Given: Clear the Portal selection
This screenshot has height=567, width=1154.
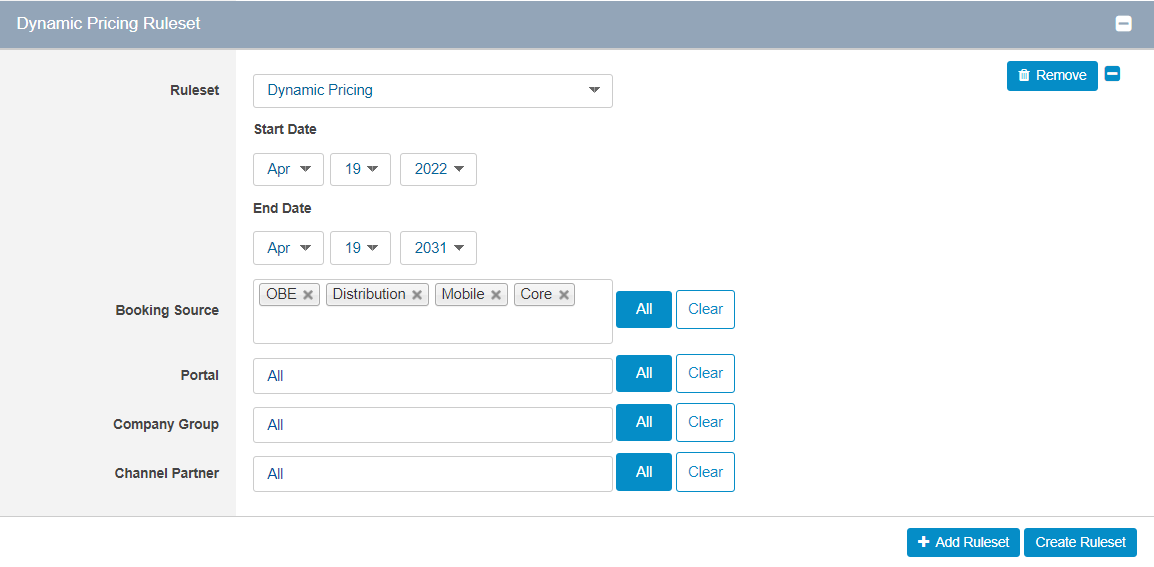Looking at the screenshot, I should pyautogui.click(x=705, y=373).
